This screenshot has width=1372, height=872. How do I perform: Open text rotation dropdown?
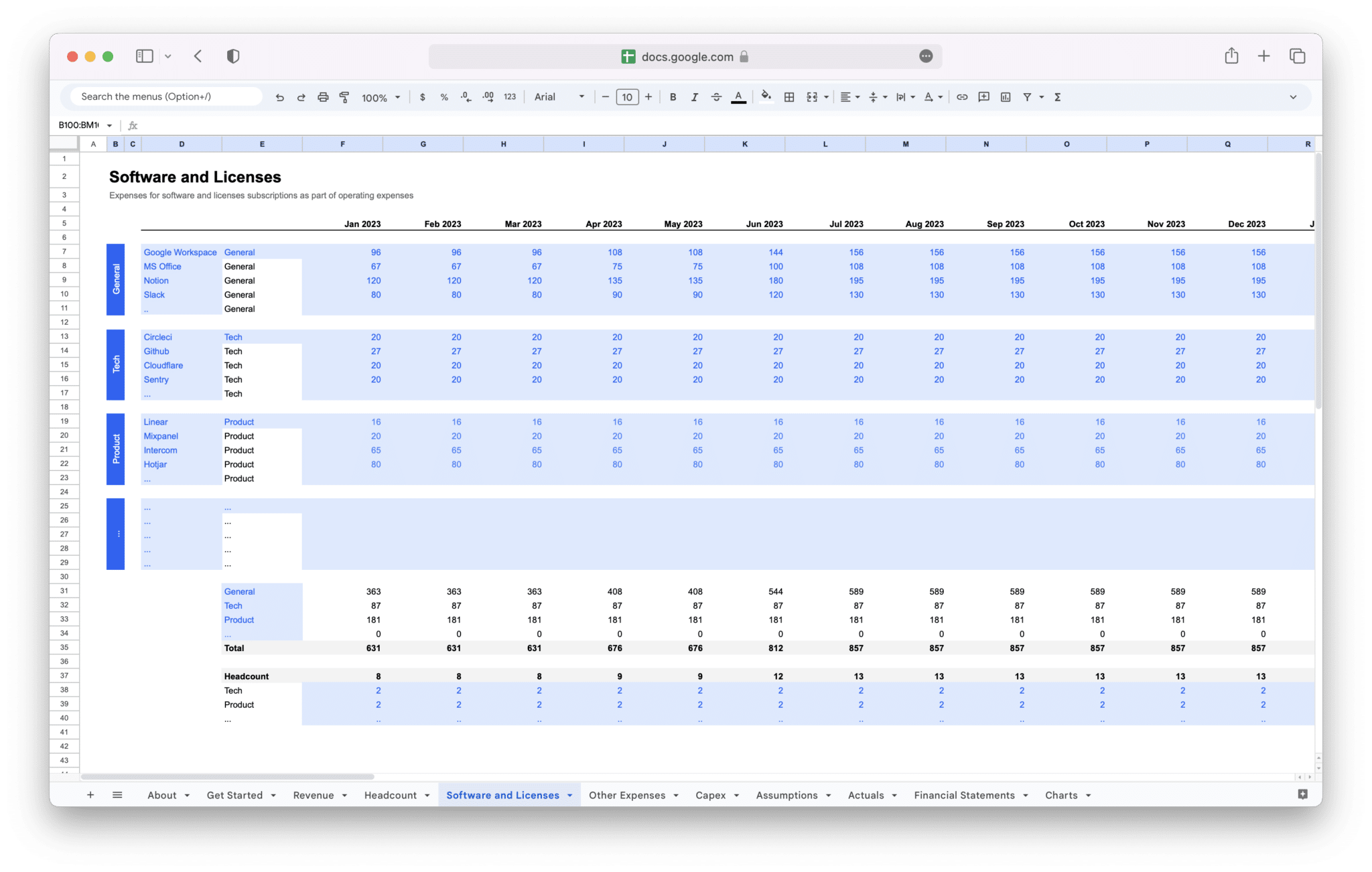[x=933, y=97]
